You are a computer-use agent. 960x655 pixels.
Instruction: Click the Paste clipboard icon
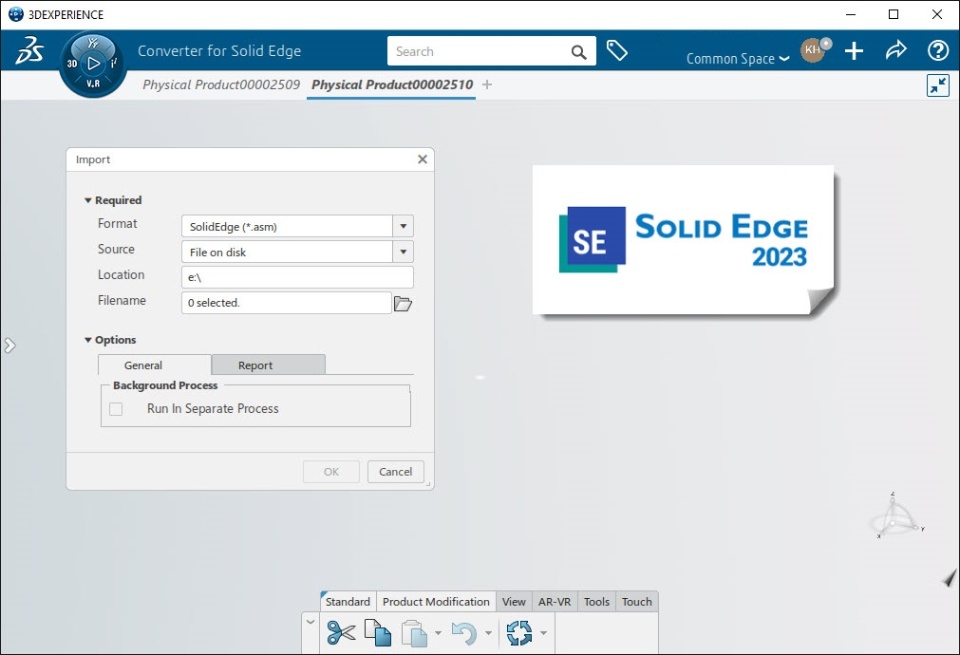tap(414, 633)
